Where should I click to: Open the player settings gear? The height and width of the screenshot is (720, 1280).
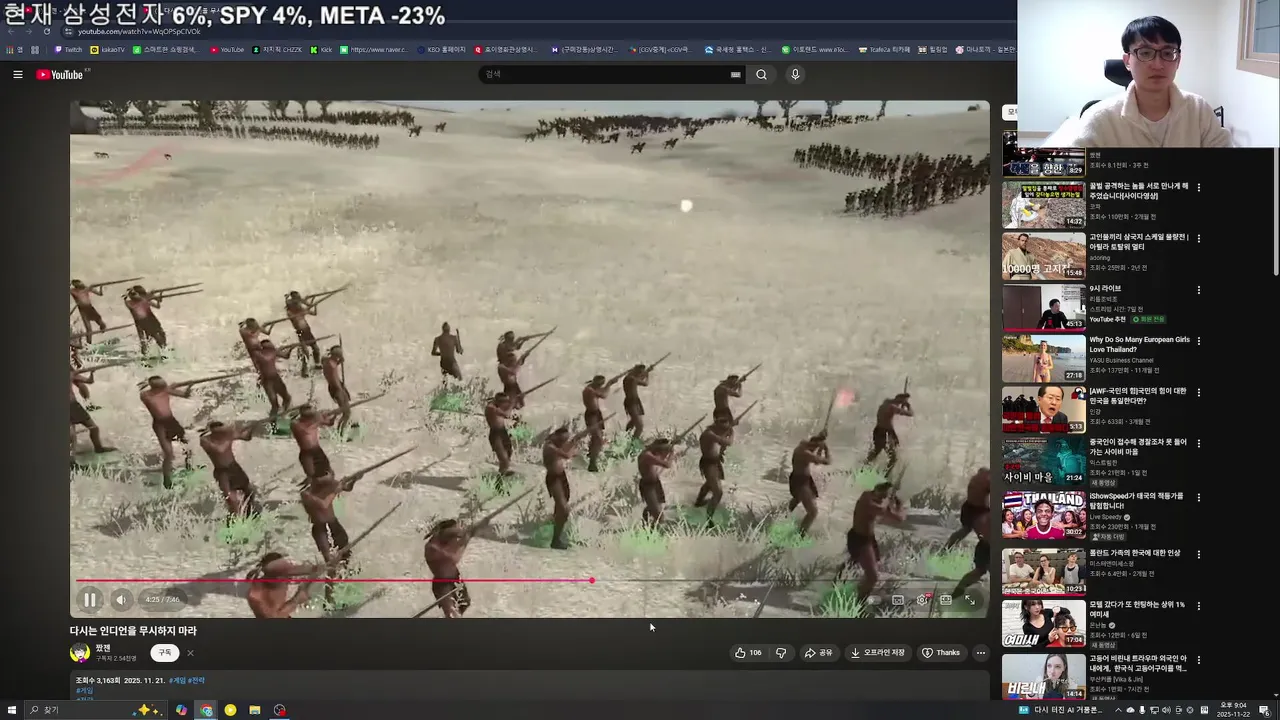922,600
